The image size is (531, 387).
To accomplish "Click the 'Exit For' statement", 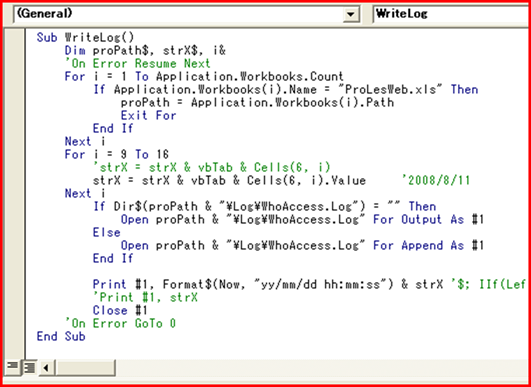I will tap(149, 116).
